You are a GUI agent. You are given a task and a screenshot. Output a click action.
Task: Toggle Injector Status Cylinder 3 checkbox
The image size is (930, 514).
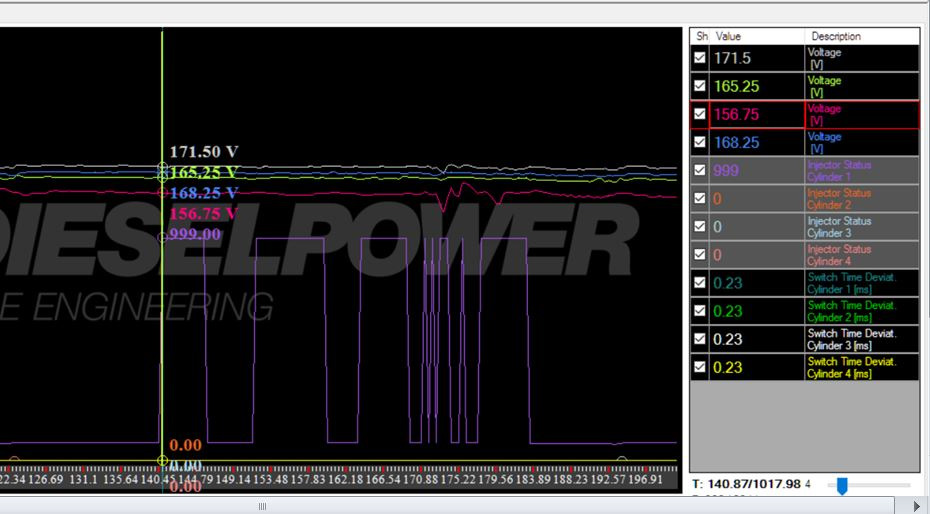700,226
